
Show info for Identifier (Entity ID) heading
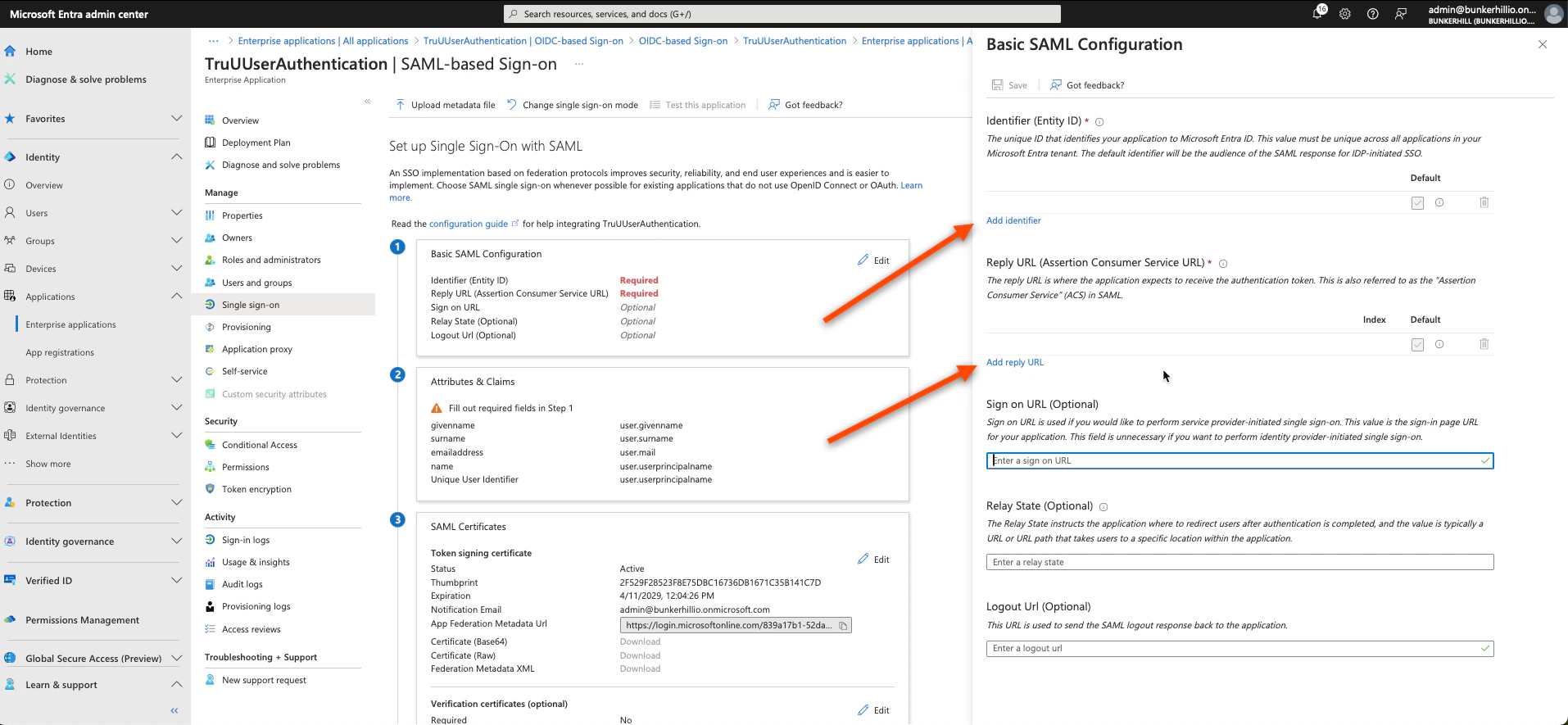1099,122
